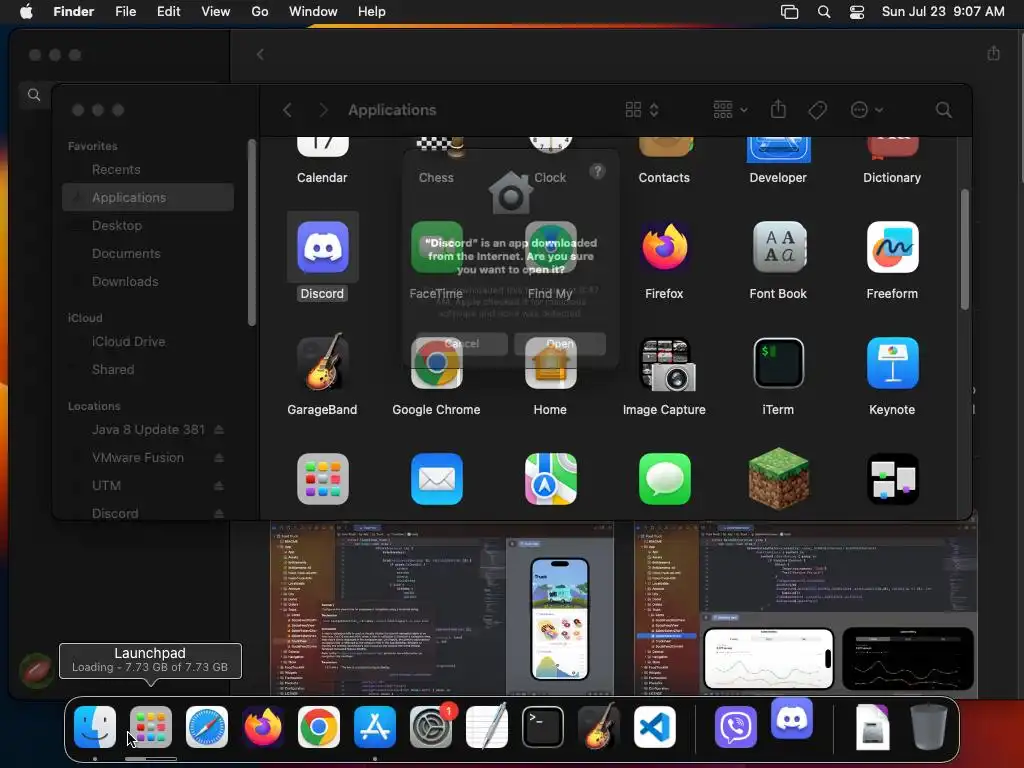Click the help question mark in dialog
This screenshot has width=1024, height=768.
[x=598, y=171]
